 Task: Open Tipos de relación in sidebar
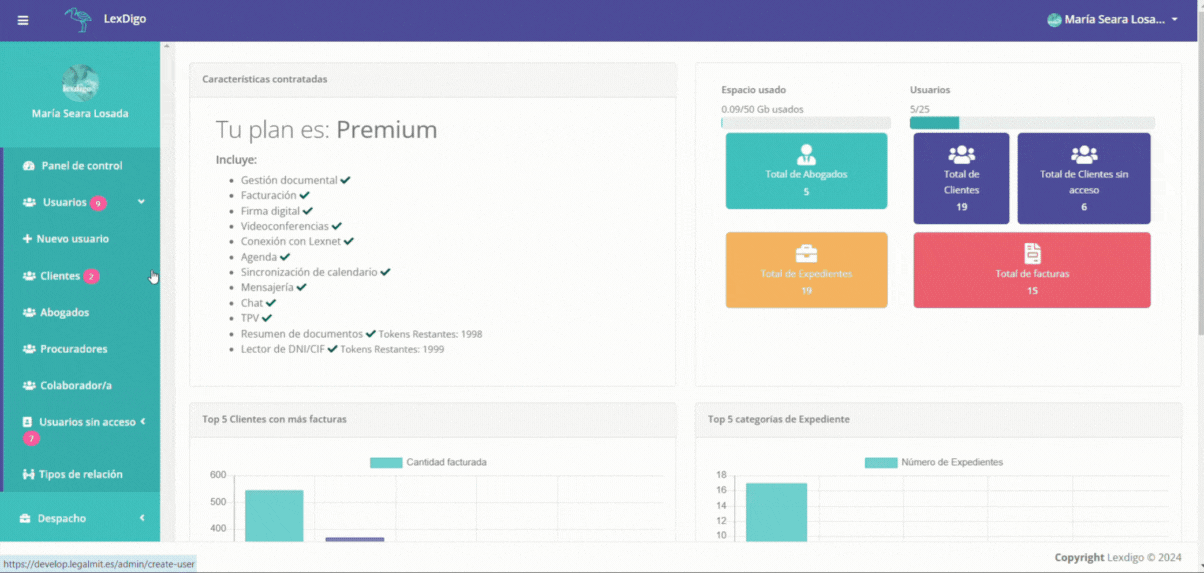tap(80, 474)
